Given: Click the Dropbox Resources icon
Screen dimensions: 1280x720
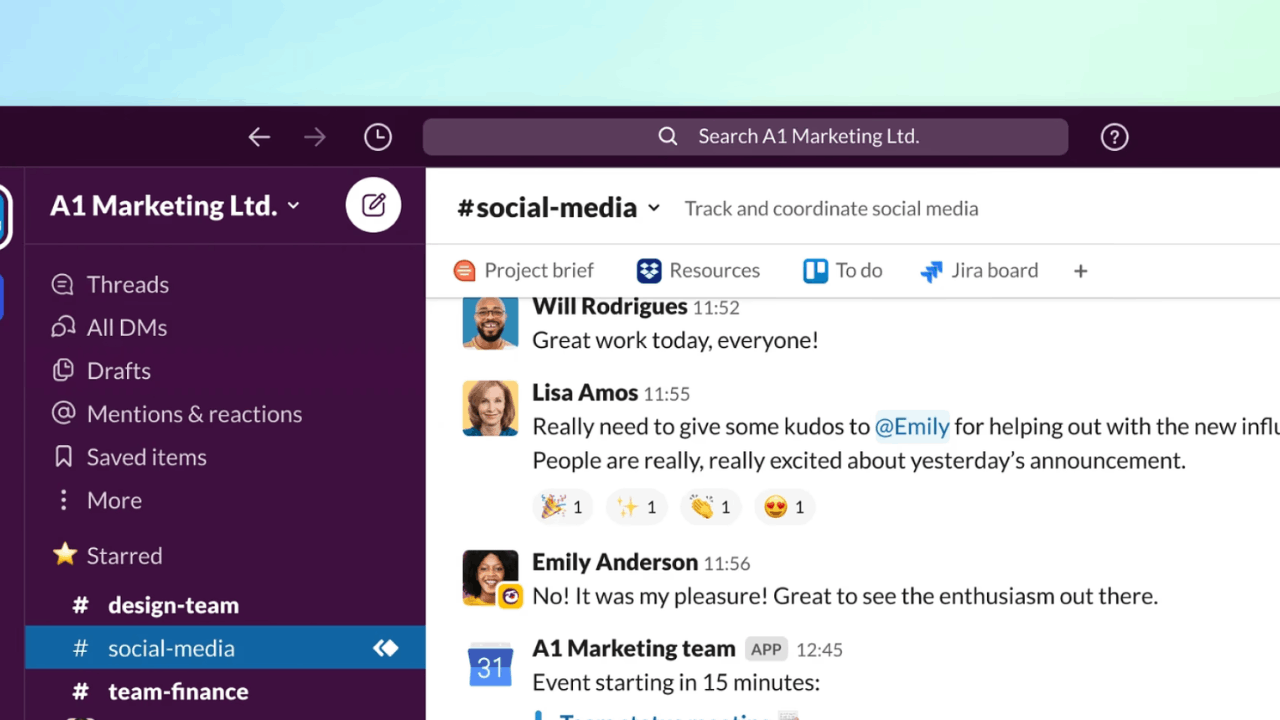Looking at the screenshot, I should pyautogui.click(x=649, y=271).
